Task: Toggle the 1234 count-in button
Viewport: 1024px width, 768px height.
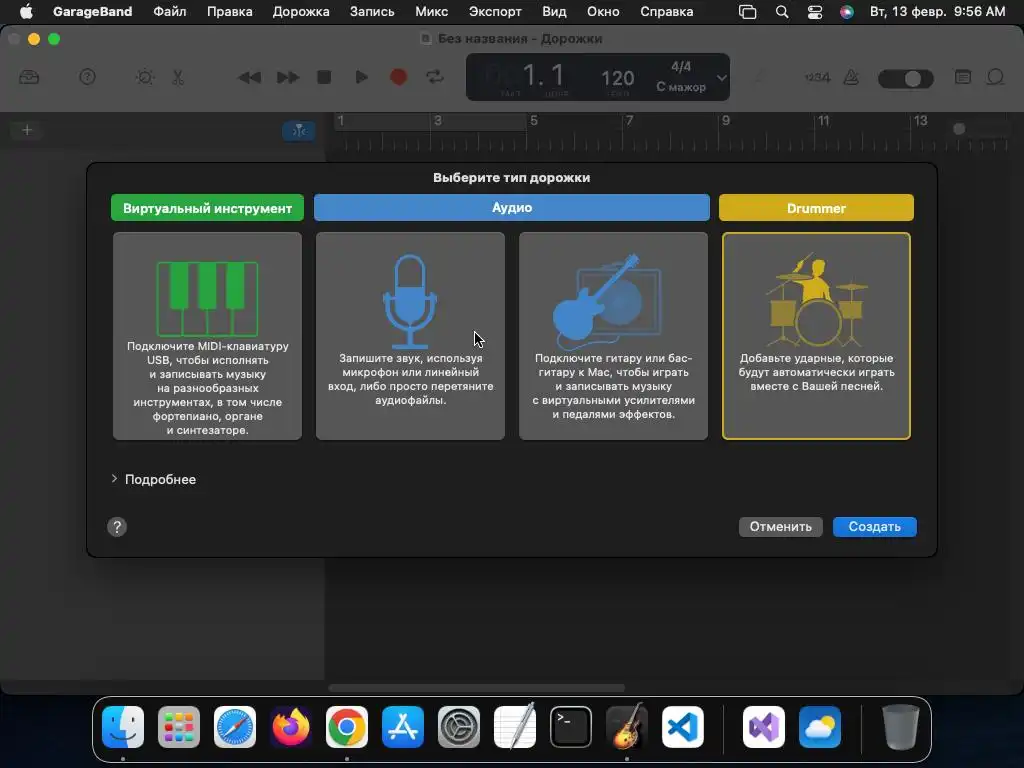Action: [x=817, y=78]
